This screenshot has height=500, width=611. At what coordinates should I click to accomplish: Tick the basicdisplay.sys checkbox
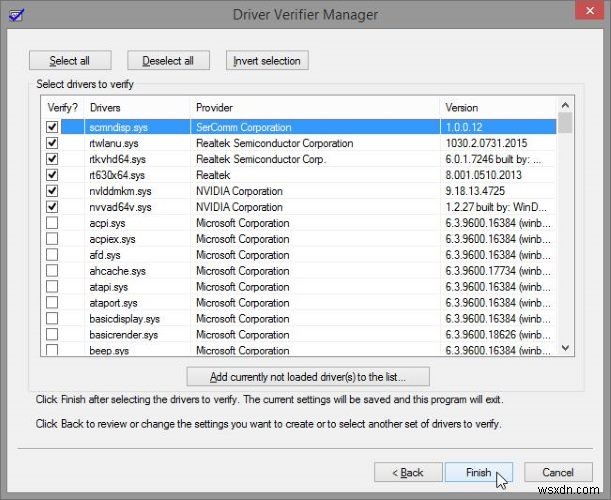[x=52, y=319]
